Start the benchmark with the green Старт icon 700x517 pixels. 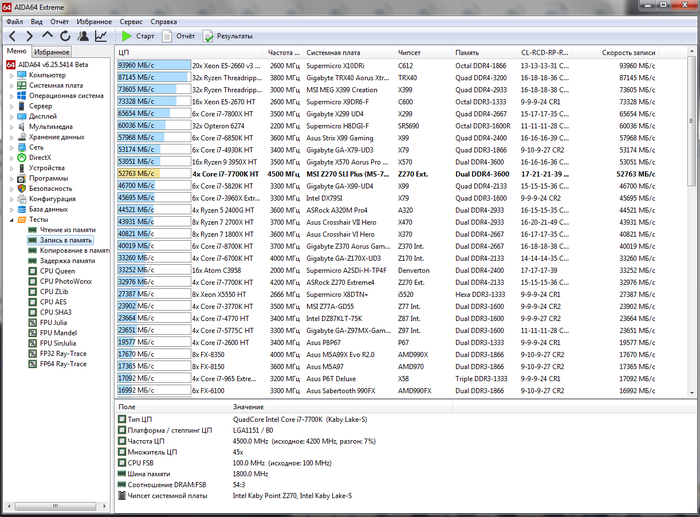(x=127, y=36)
